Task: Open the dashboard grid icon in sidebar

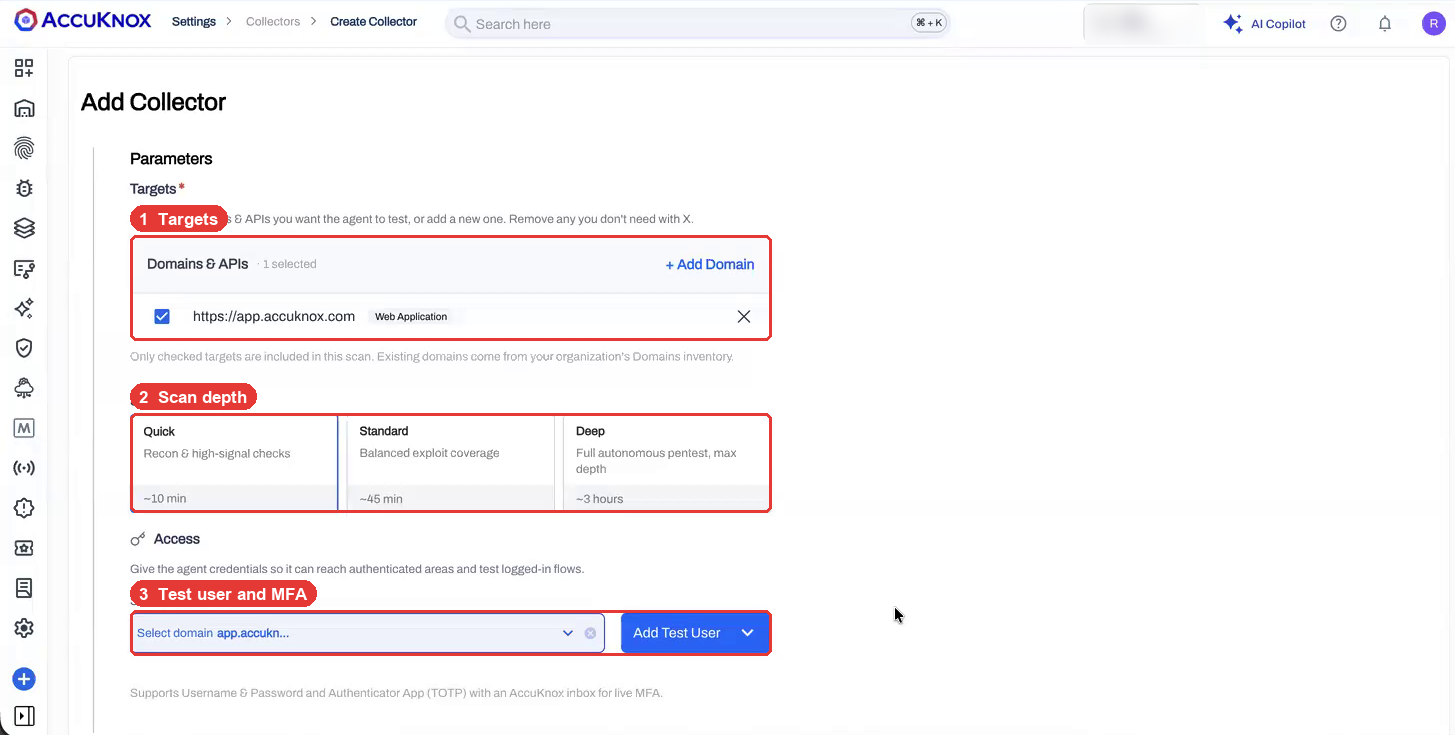Action: [24, 68]
